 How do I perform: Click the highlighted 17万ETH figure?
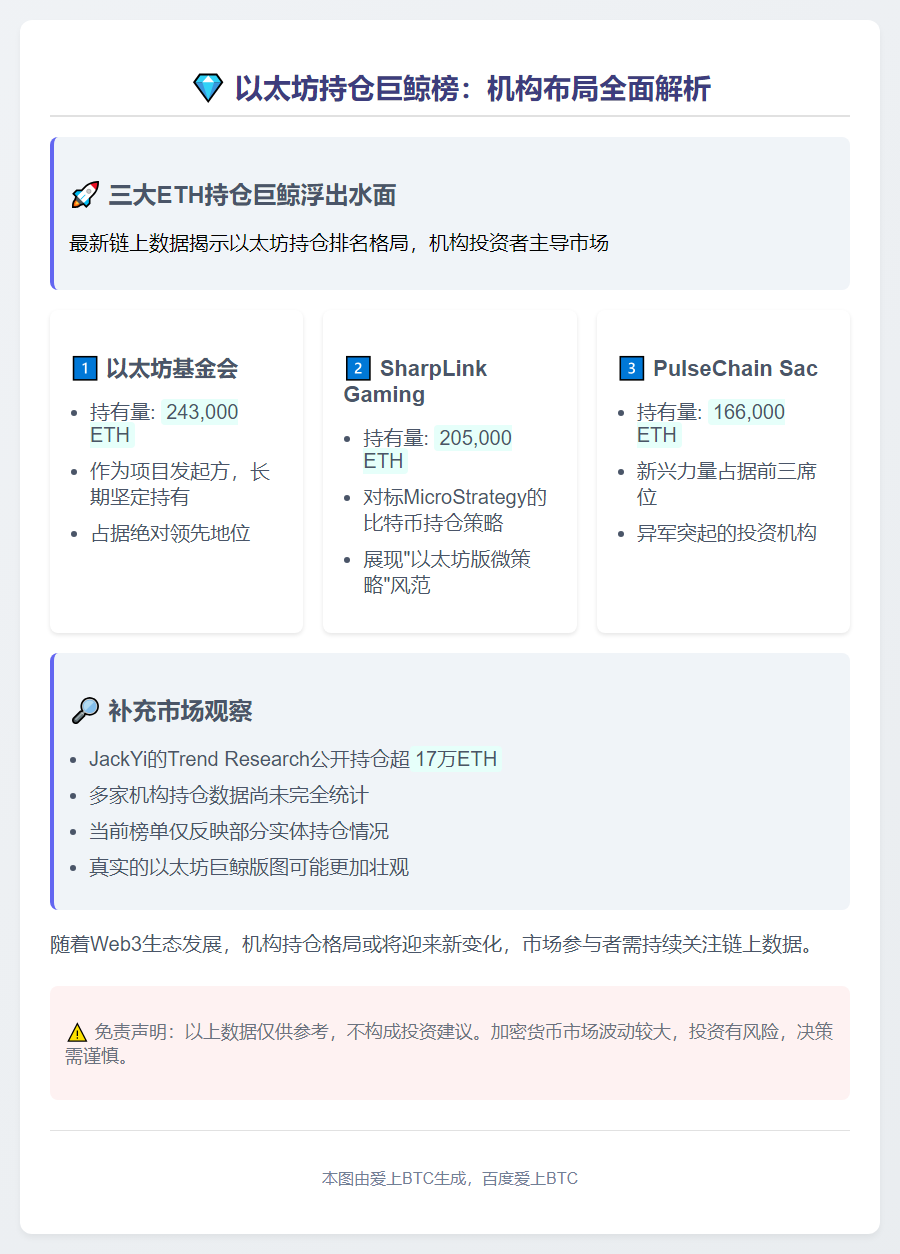[x=456, y=759]
